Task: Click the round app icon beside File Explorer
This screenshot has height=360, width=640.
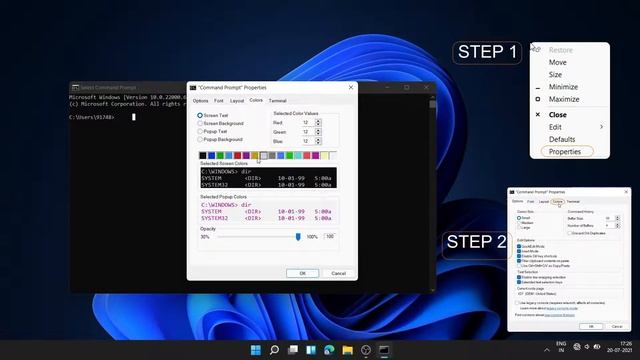Action: tap(366, 350)
